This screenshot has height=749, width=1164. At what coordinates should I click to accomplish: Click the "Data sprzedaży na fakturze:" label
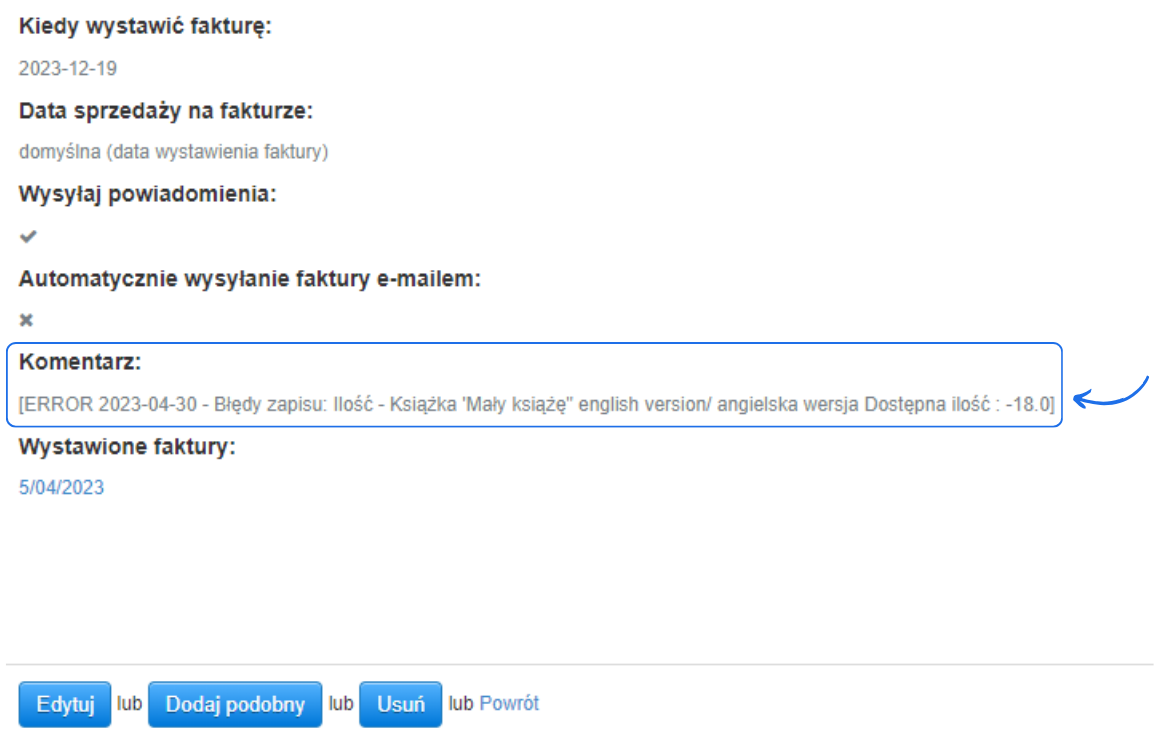[x=166, y=111]
